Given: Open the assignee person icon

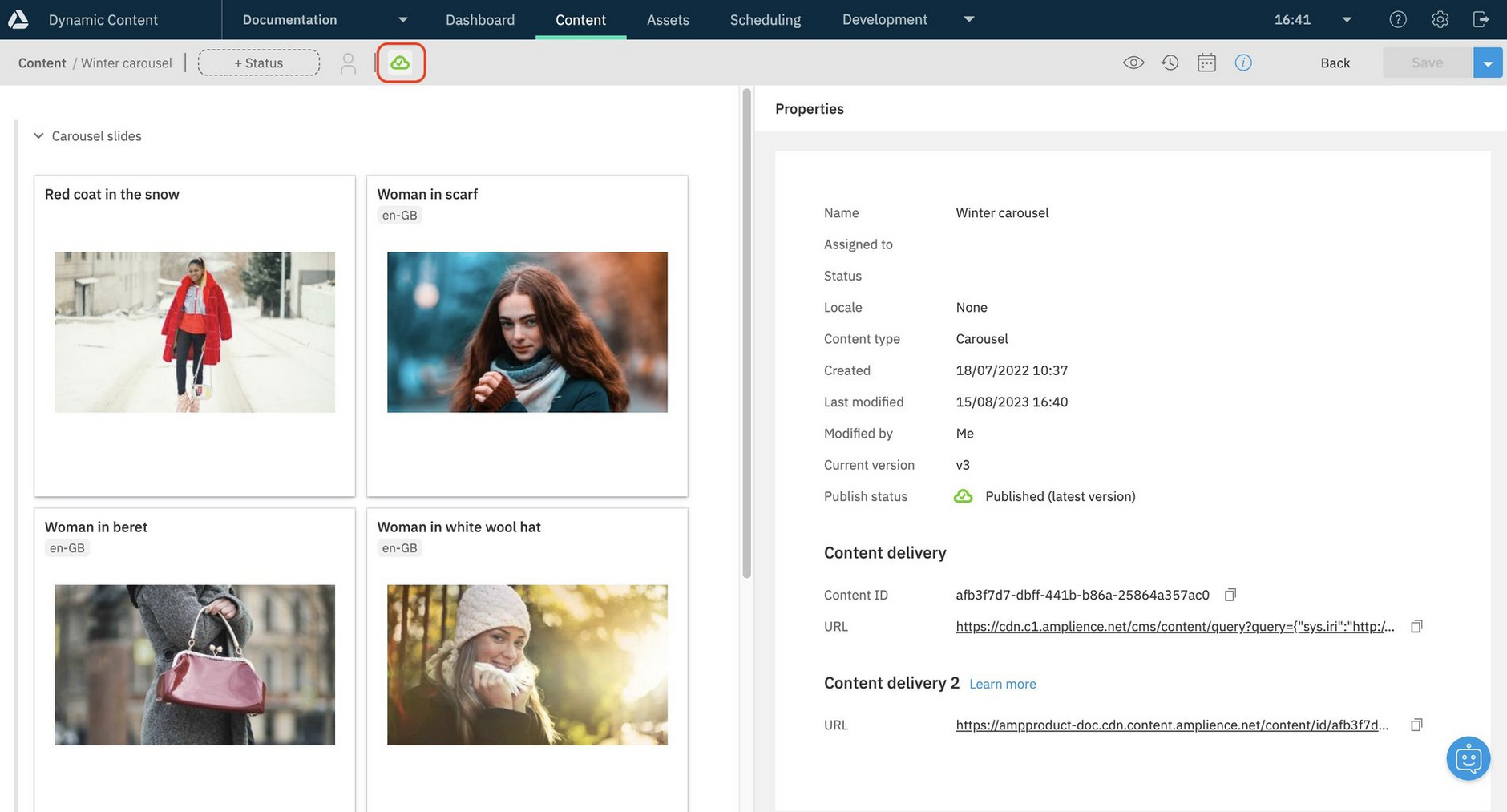Looking at the screenshot, I should click(348, 63).
